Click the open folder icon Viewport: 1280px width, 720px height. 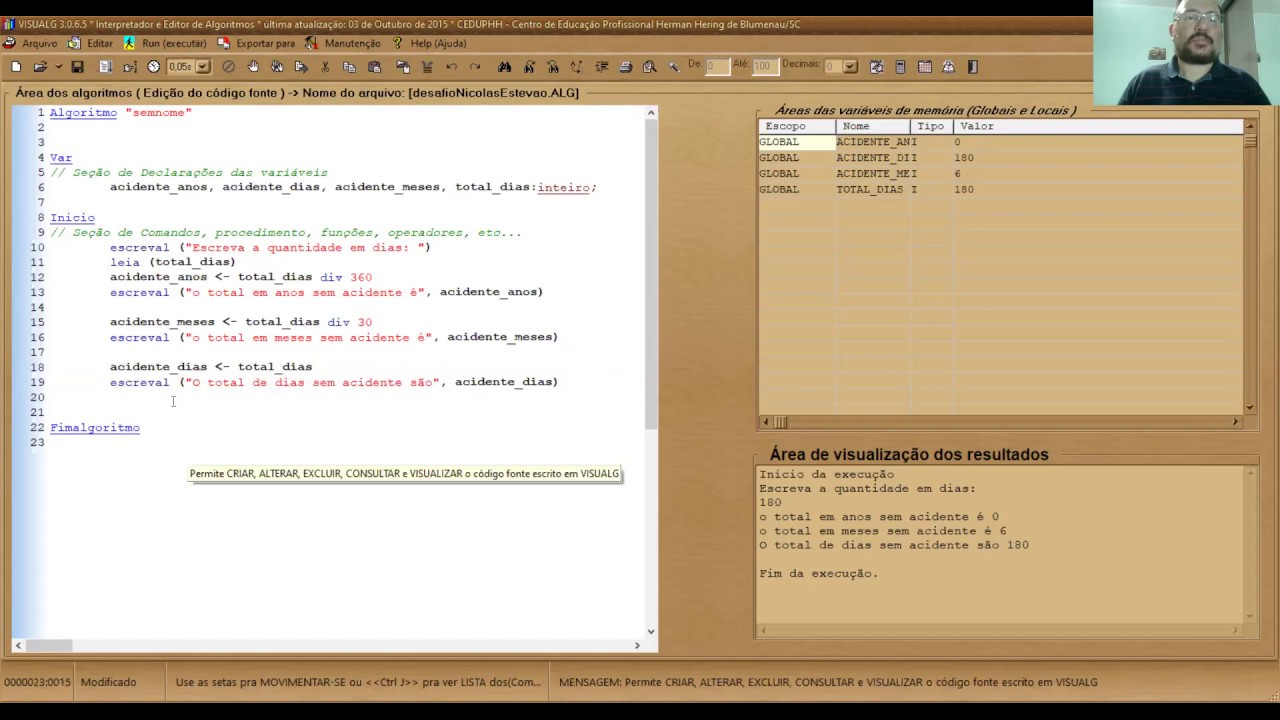(40, 67)
